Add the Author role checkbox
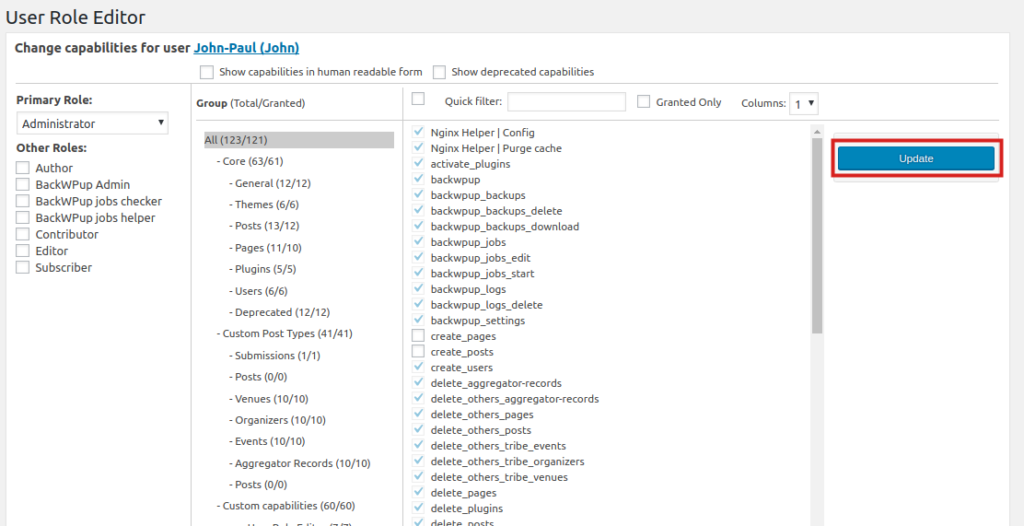 [23, 168]
